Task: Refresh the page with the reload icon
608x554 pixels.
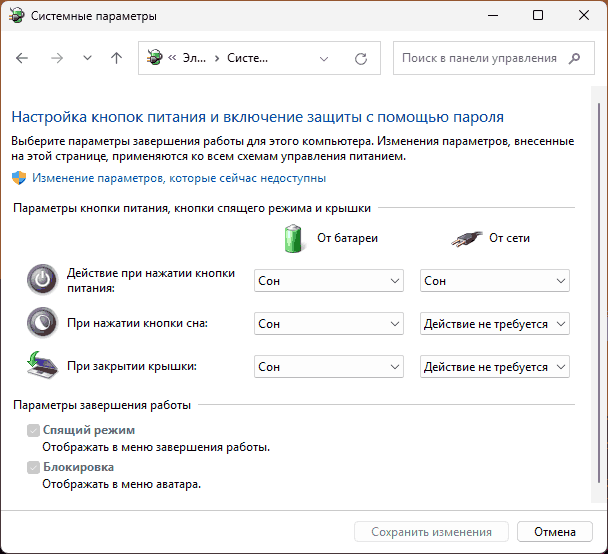Action: click(361, 59)
